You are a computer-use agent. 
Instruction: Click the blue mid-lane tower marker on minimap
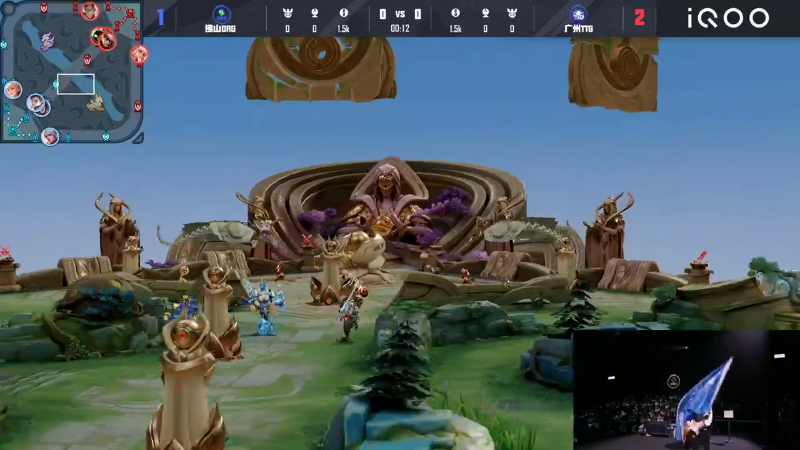(x=56, y=84)
